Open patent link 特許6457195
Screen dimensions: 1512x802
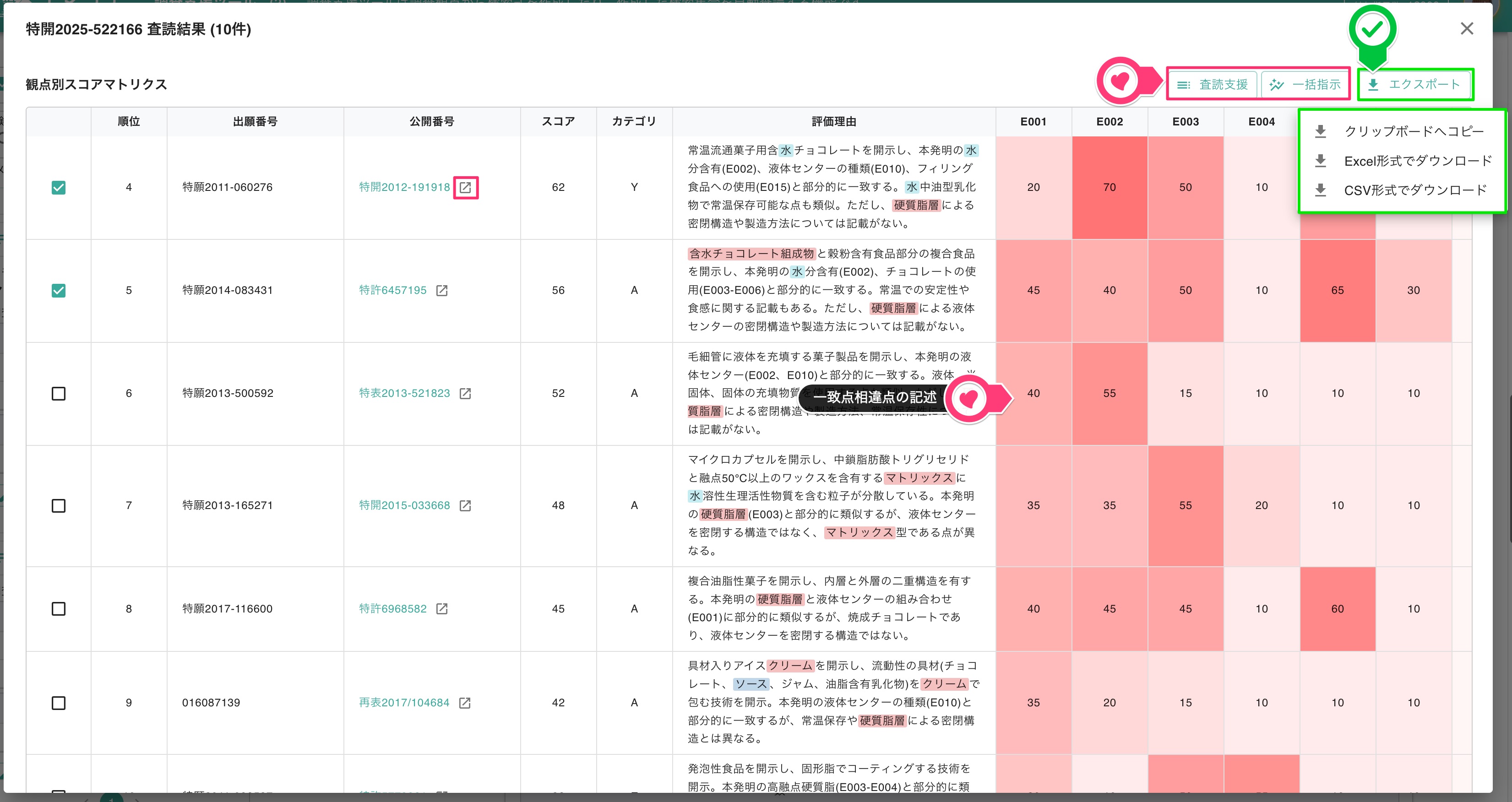click(393, 290)
